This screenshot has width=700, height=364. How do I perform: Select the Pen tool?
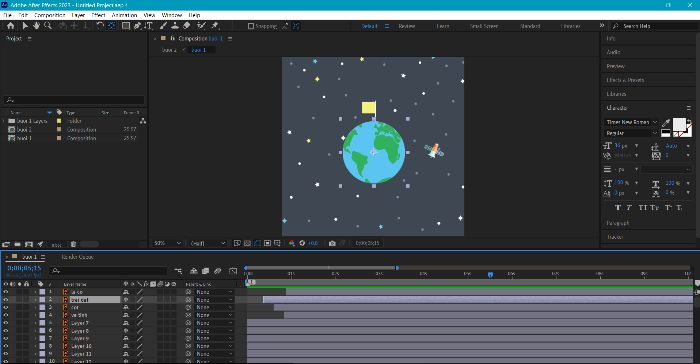[x=138, y=26]
